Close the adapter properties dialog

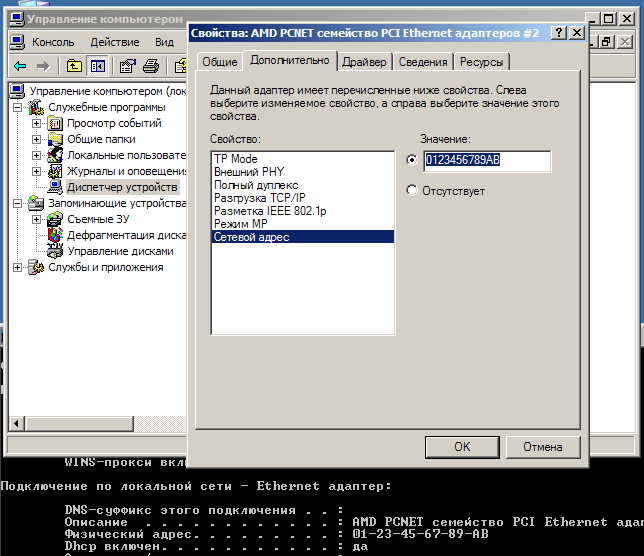point(577,33)
